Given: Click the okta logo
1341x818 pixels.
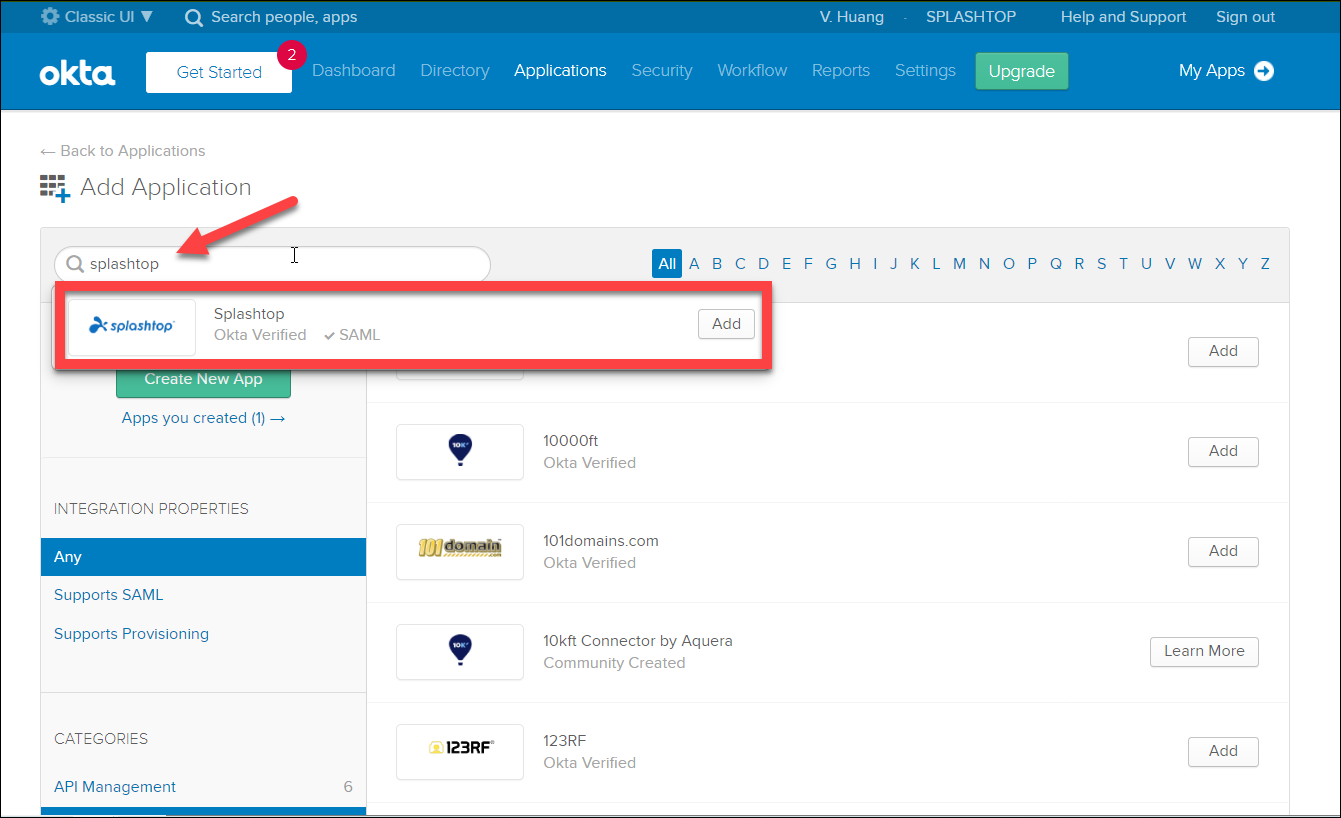Looking at the screenshot, I should pos(77,70).
